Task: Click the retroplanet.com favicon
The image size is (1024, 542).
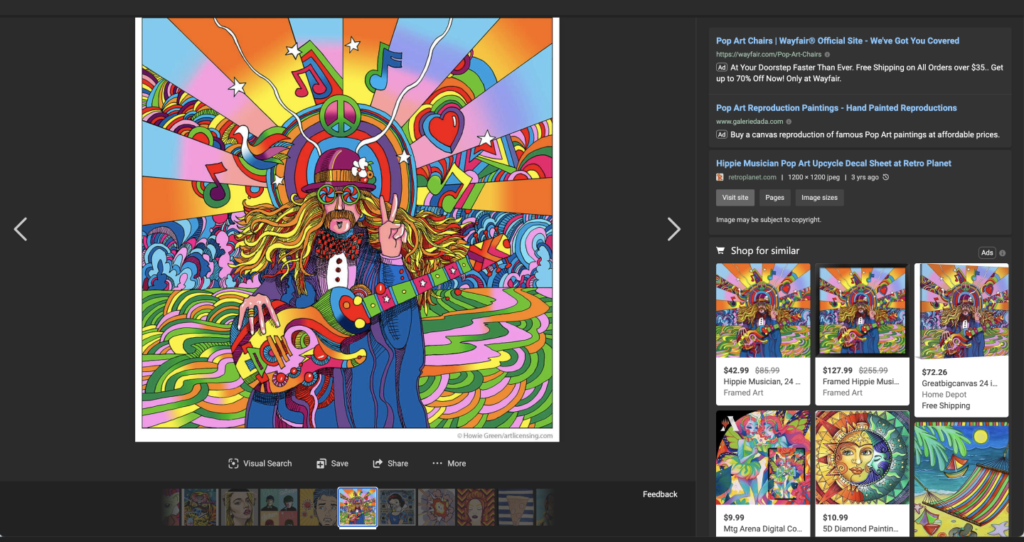Action: point(720,177)
